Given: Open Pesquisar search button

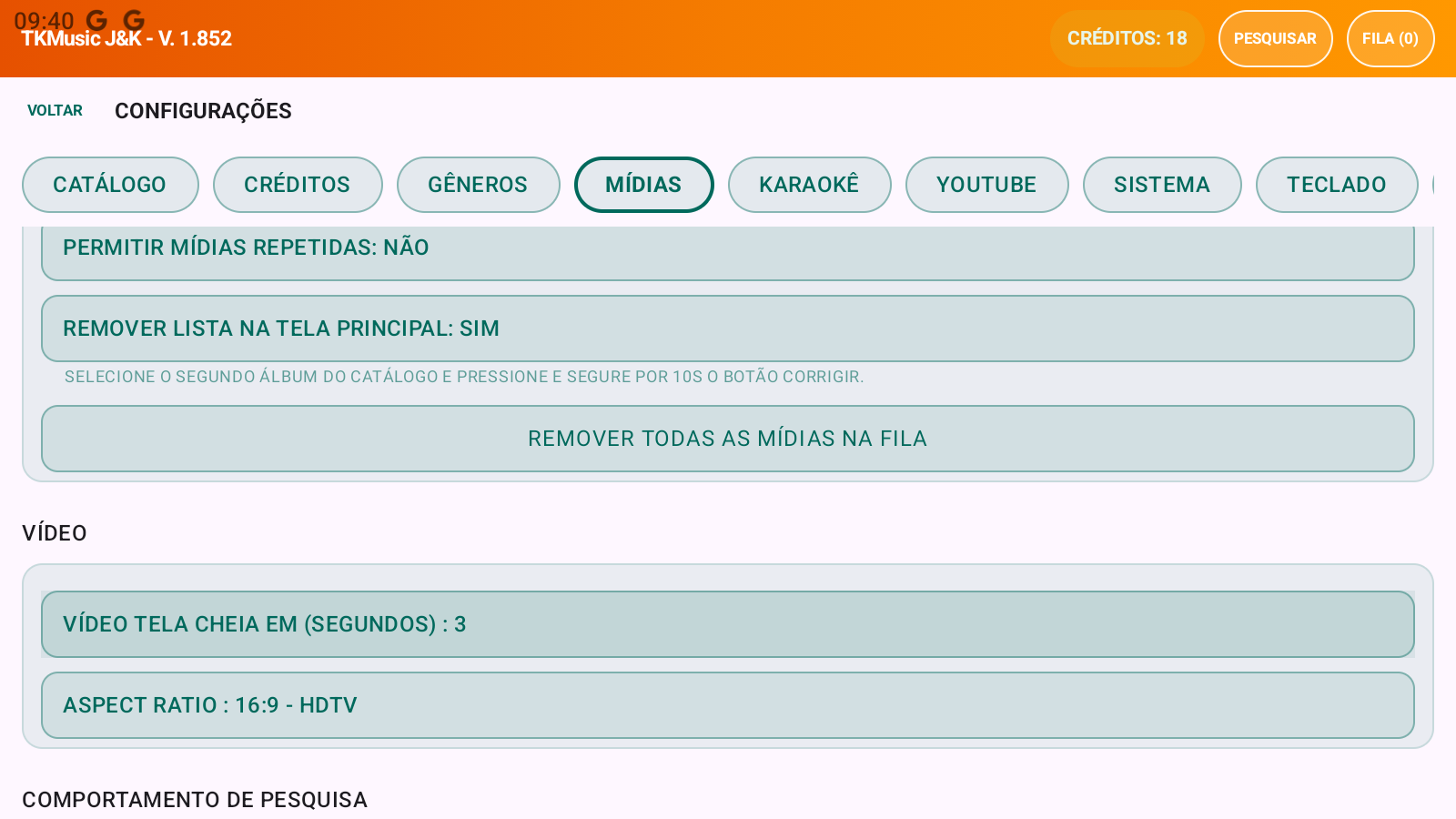Looking at the screenshot, I should point(1275,38).
